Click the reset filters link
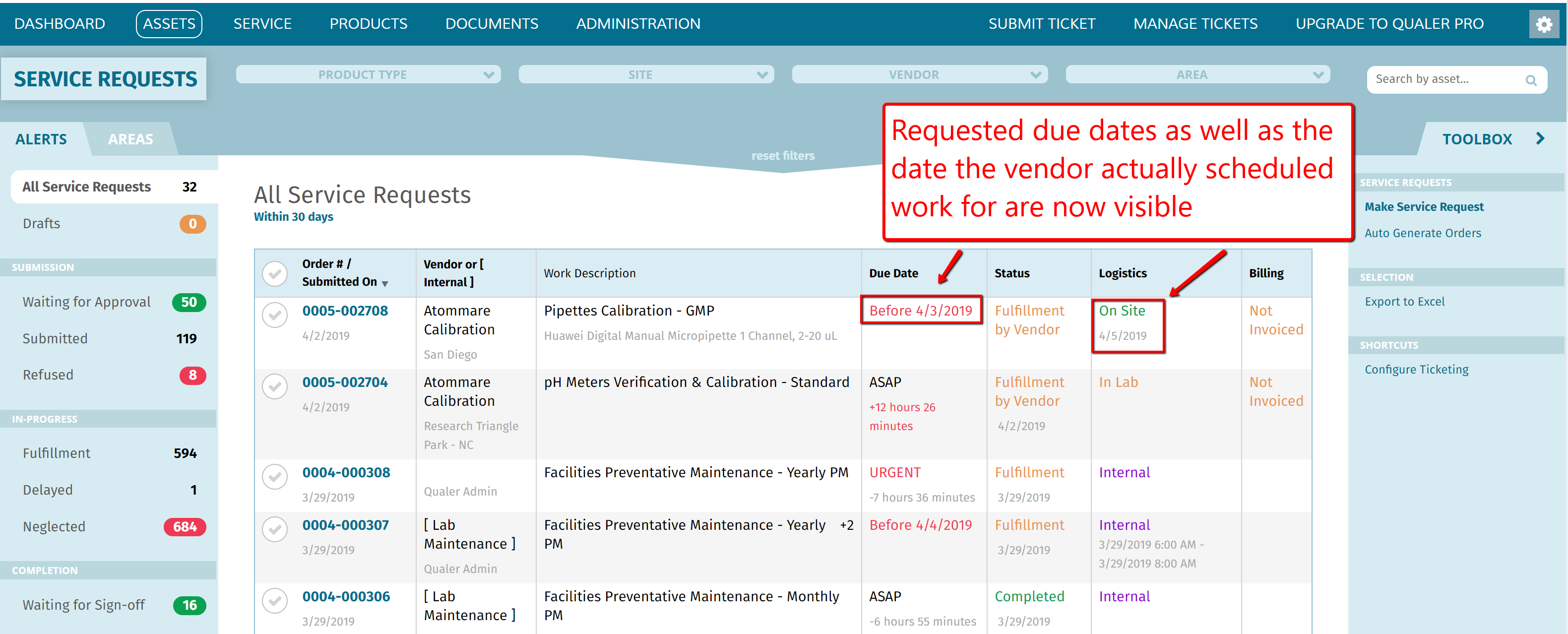The height and width of the screenshot is (634, 1568). point(782,155)
